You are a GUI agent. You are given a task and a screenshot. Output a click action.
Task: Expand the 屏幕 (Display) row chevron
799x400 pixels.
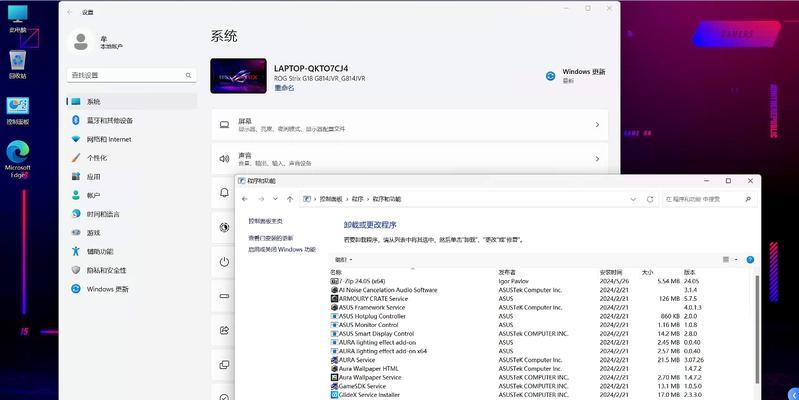click(x=597, y=125)
